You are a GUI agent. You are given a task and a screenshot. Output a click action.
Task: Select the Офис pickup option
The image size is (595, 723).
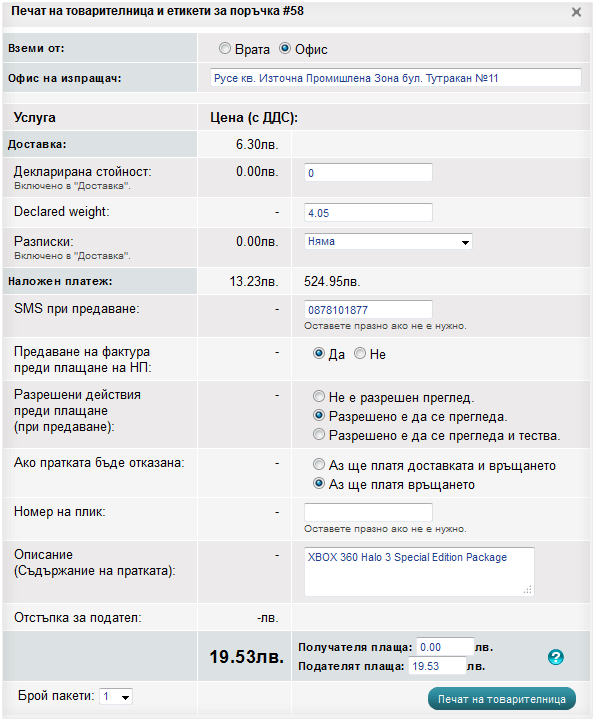285,48
